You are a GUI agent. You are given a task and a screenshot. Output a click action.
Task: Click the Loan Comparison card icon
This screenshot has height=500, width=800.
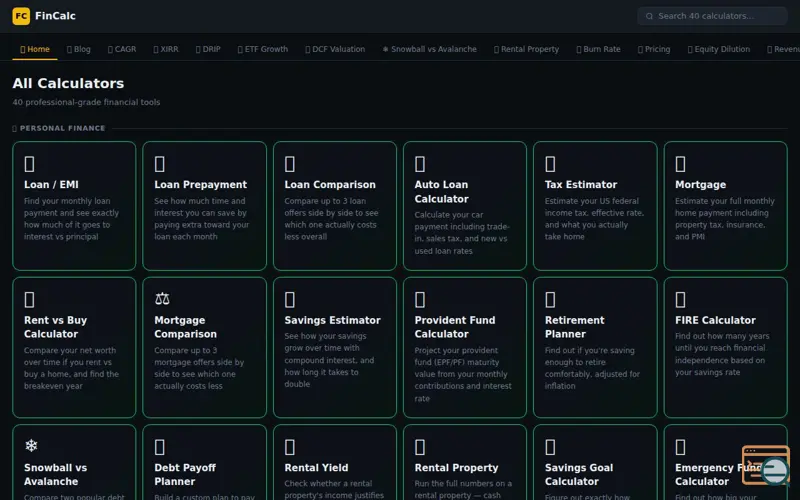tap(290, 164)
